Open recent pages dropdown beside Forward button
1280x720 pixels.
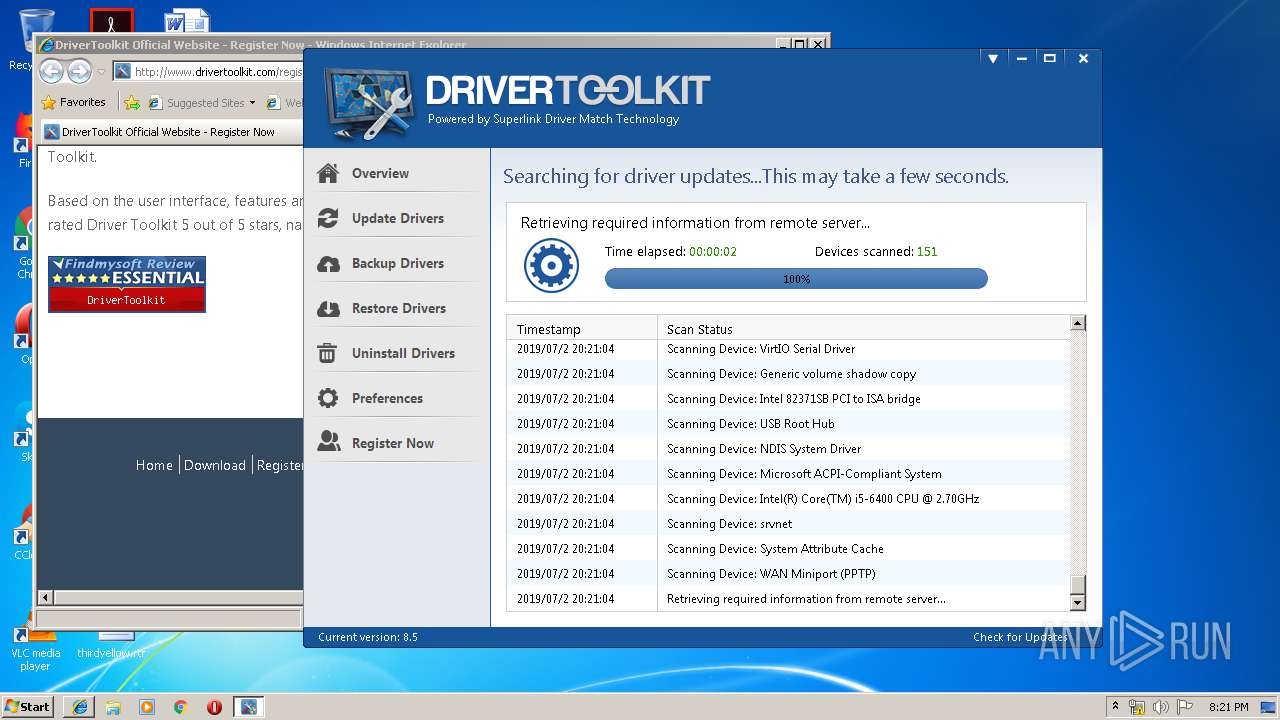(x=101, y=72)
